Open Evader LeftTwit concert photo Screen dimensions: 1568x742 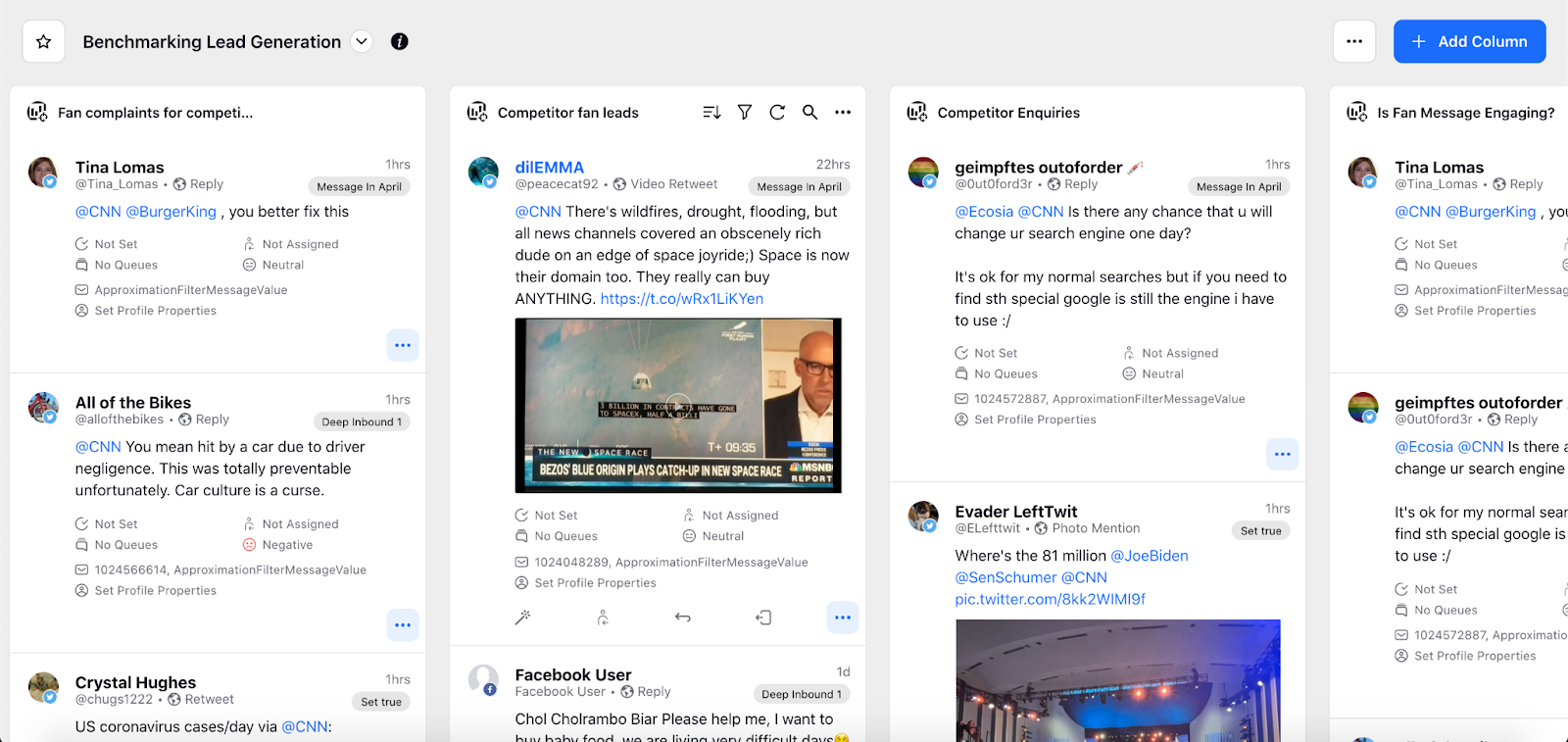click(x=1118, y=680)
